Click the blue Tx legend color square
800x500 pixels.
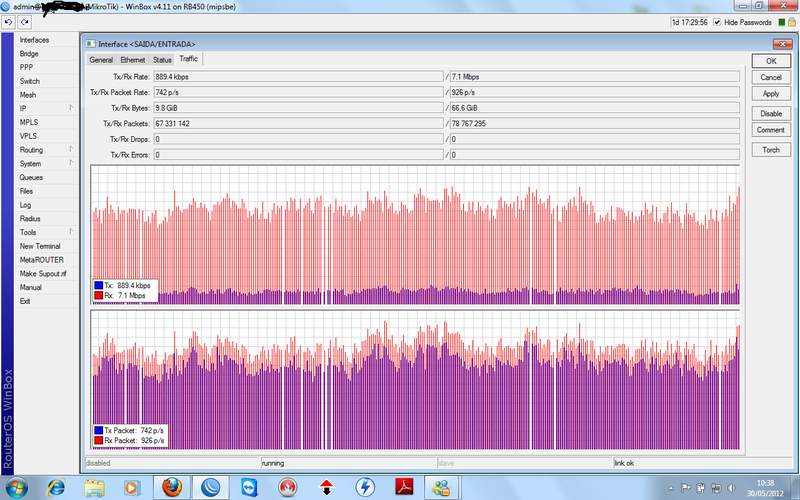(x=98, y=285)
